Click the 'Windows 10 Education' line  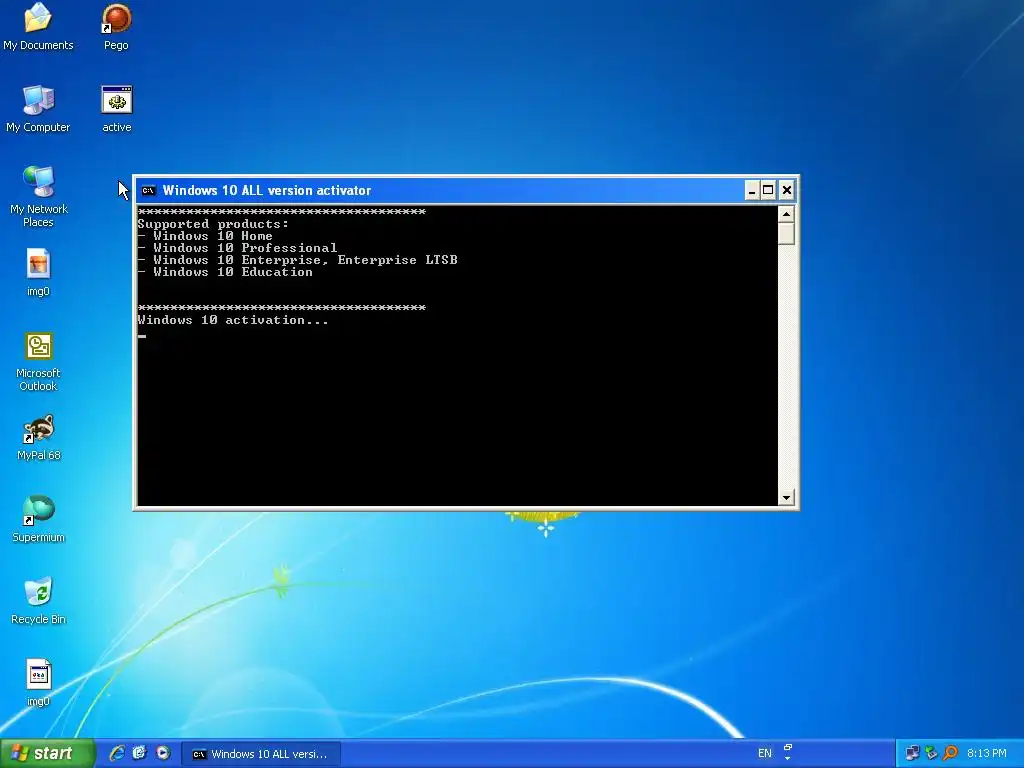tap(225, 272)
